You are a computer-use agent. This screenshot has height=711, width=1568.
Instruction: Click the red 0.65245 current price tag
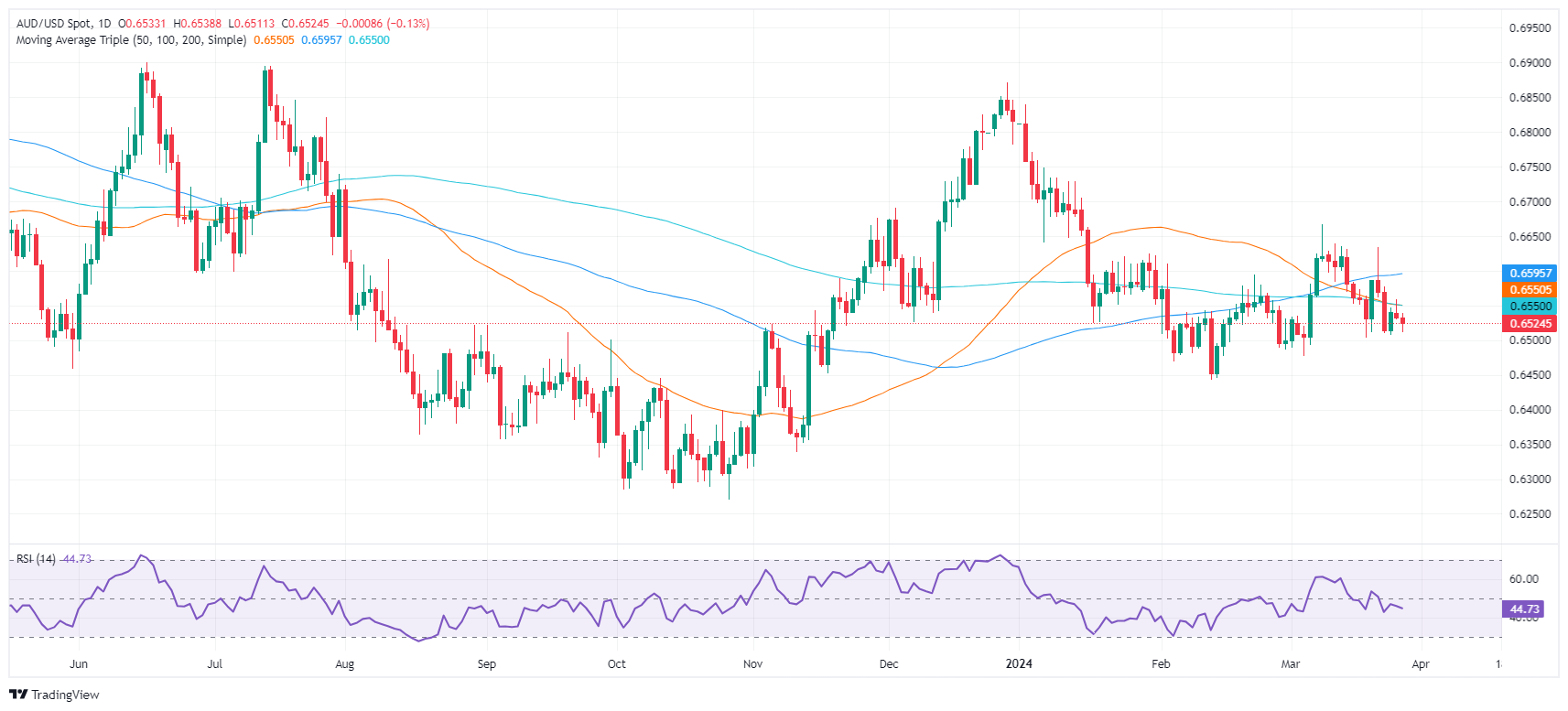[x=1530, y=324]
